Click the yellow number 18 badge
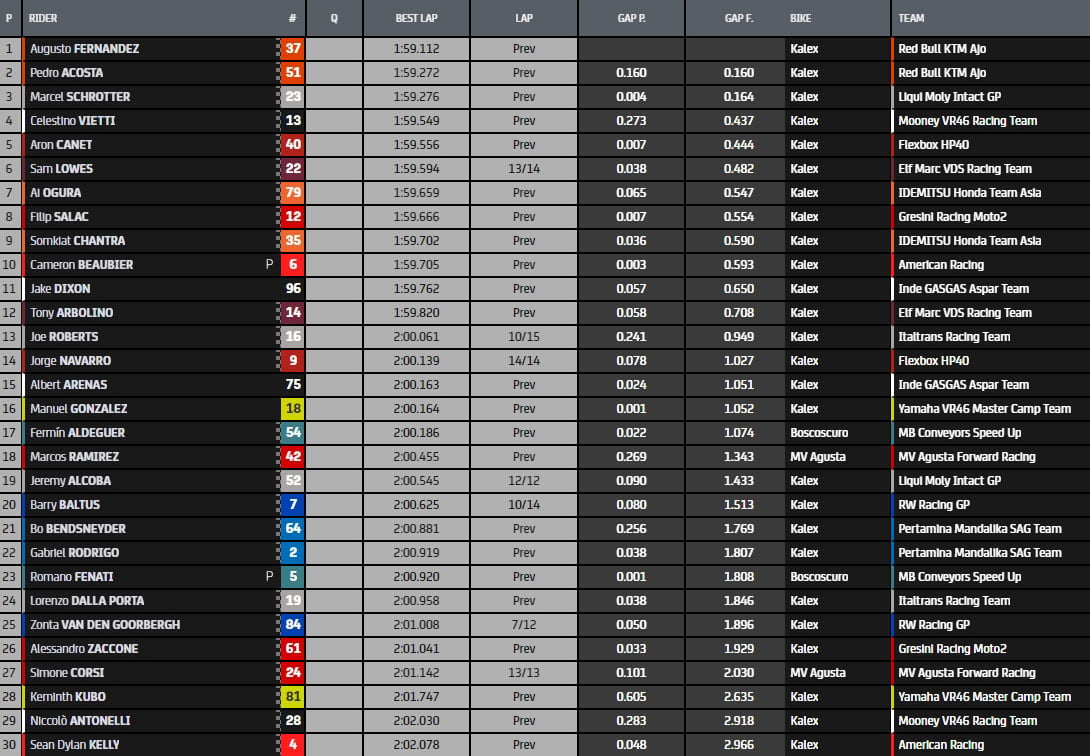This screenshot has height=756, width=1090. [x=292, y=409]
